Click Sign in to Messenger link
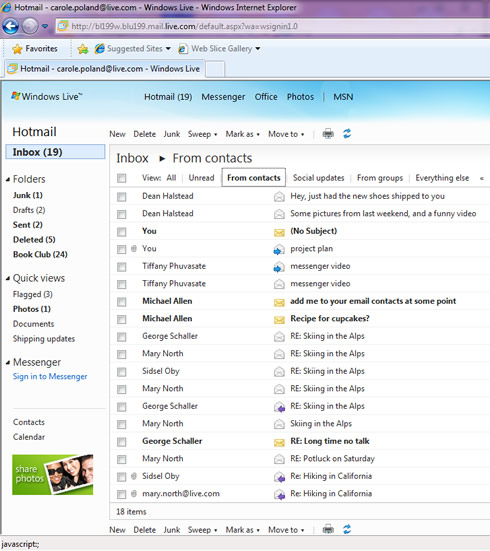 50,376
